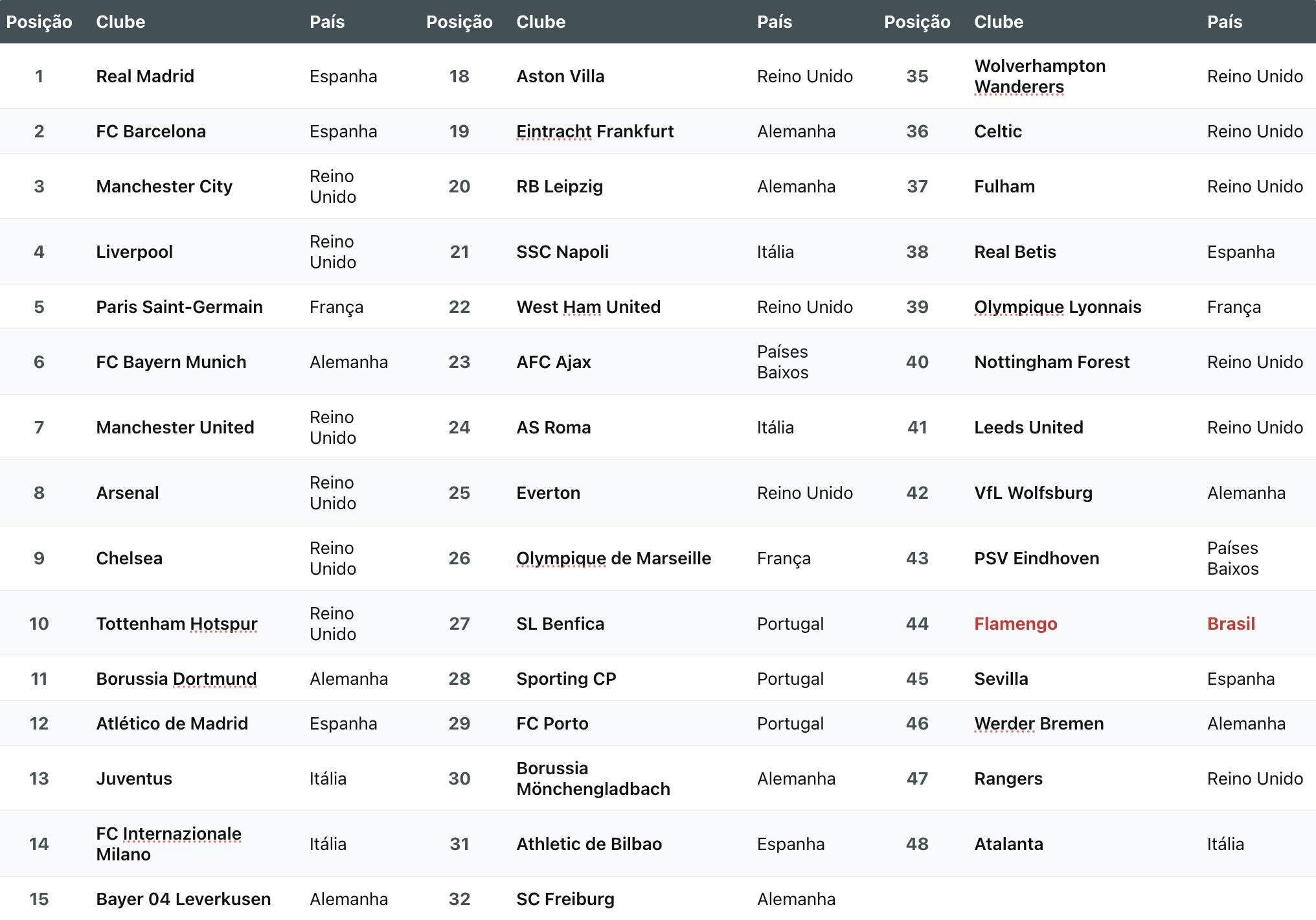Click position number 44

point(917,624)
